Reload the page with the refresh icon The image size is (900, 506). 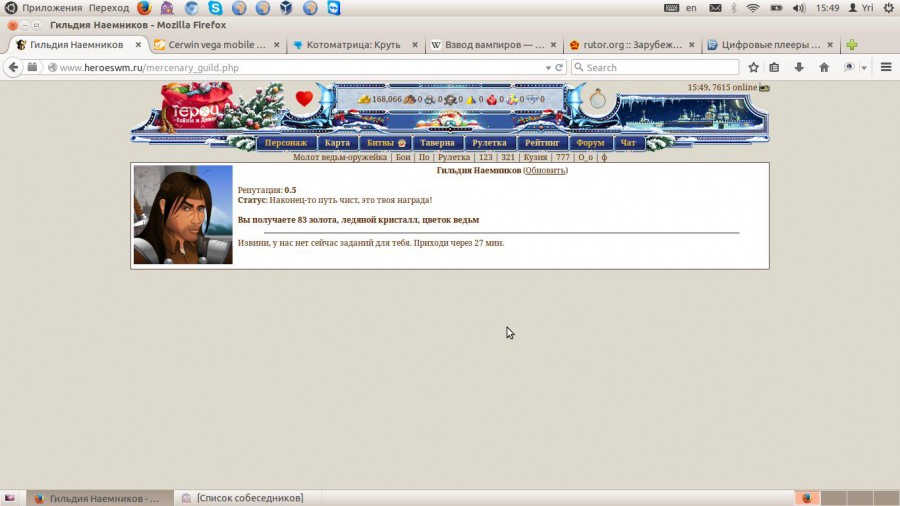(559, 67)
